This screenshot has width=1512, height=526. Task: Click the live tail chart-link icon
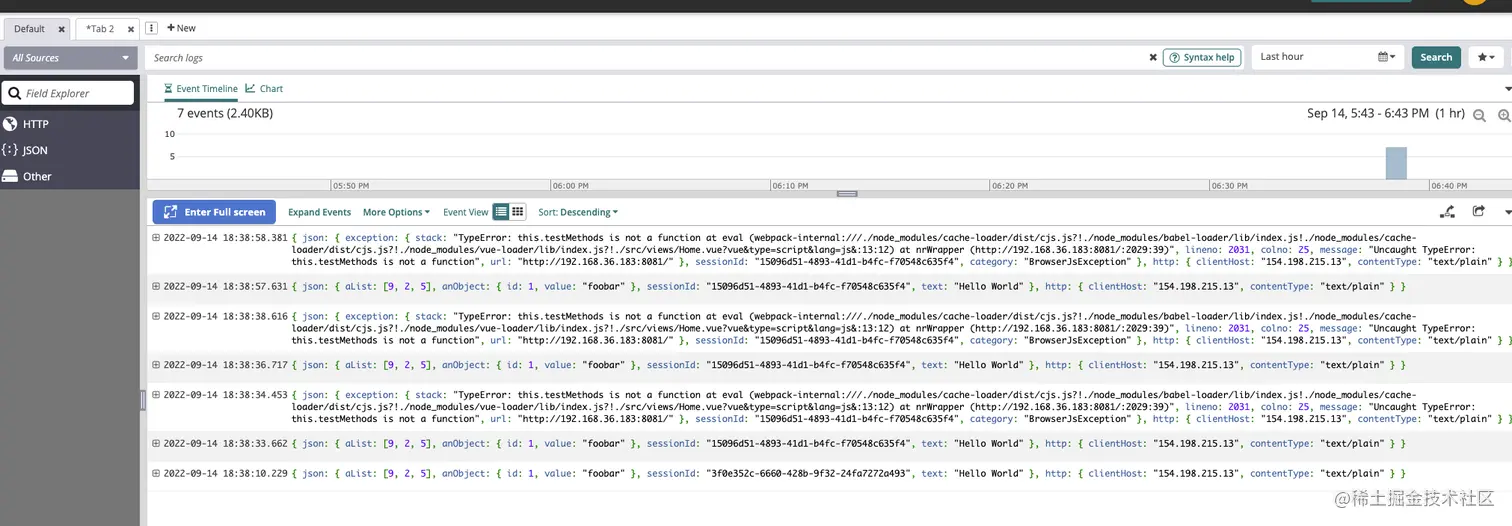click(x=1447, y=212)
